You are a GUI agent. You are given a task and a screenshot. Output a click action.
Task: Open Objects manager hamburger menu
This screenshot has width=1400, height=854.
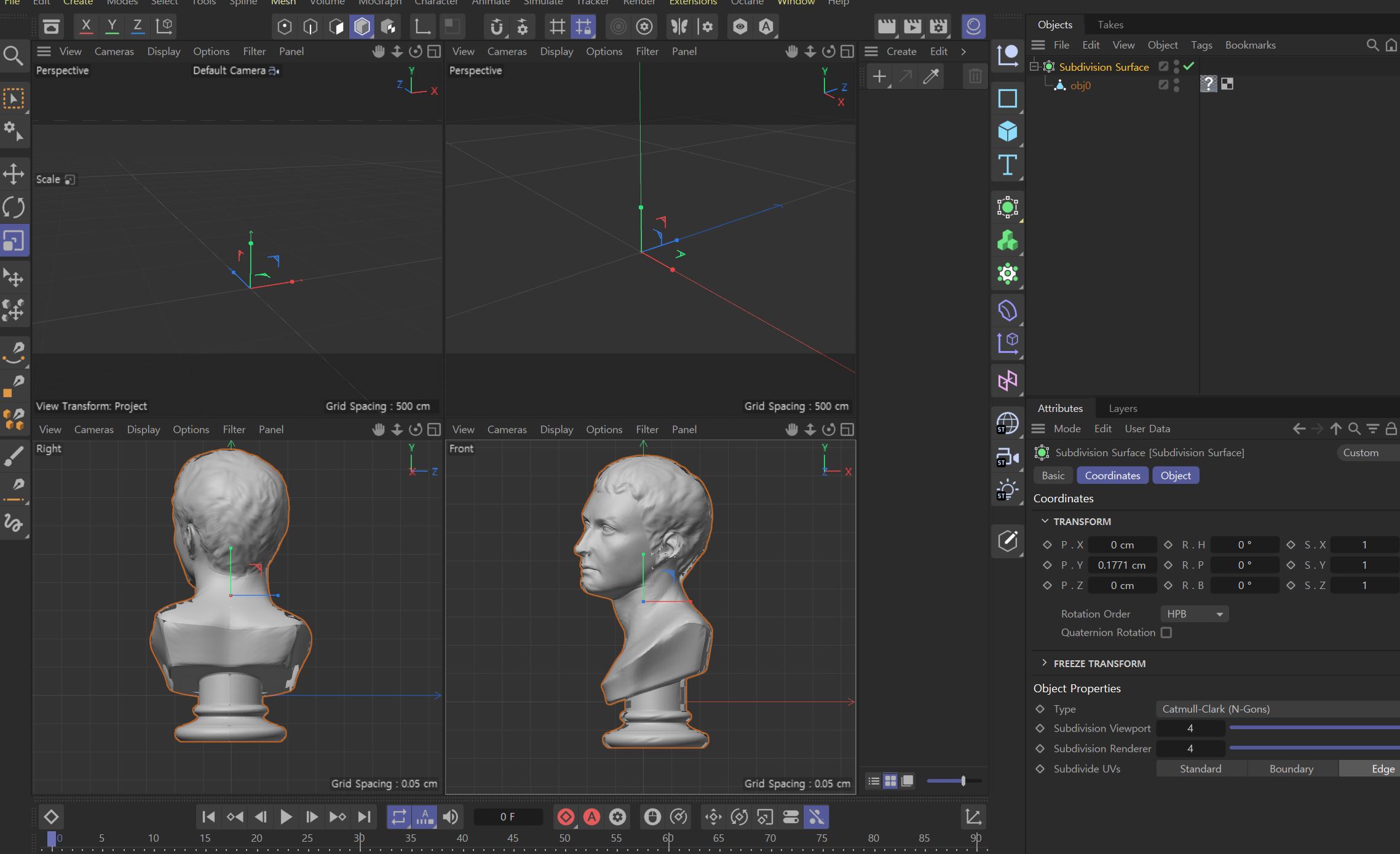point(1038,45)
